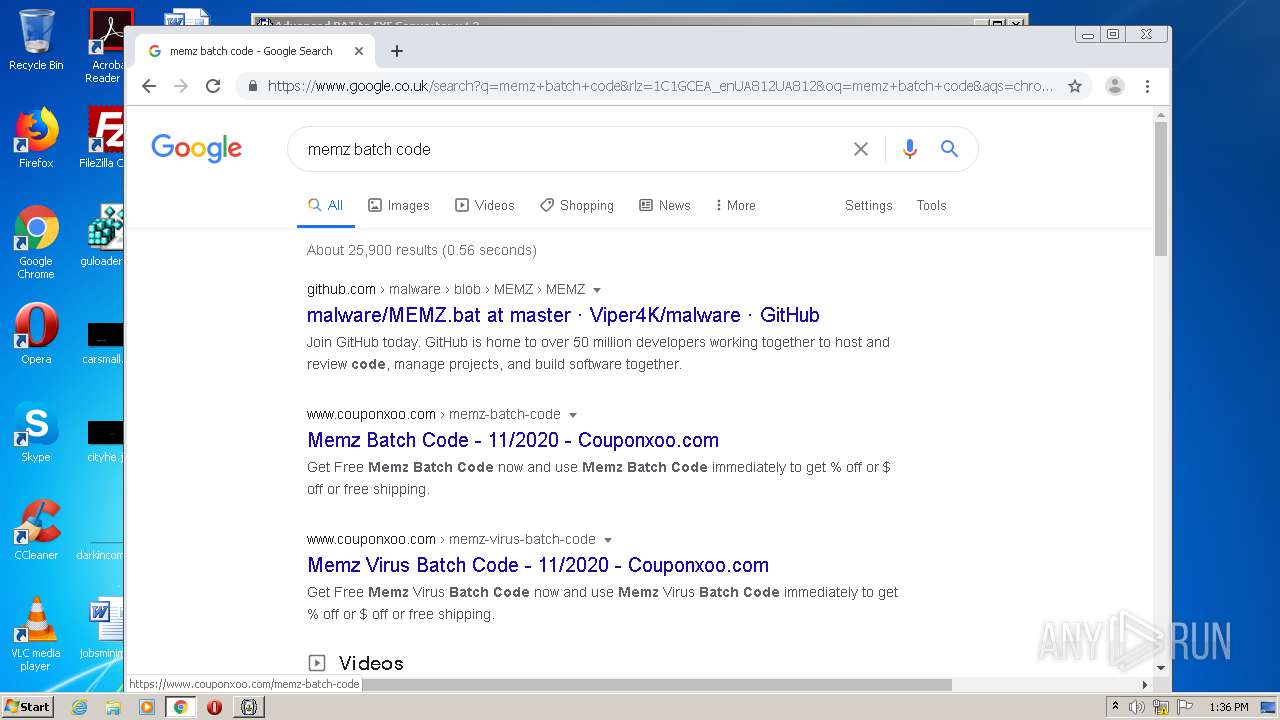Switch to Images results
This screenshot has width=1280, height=720.
399,205
